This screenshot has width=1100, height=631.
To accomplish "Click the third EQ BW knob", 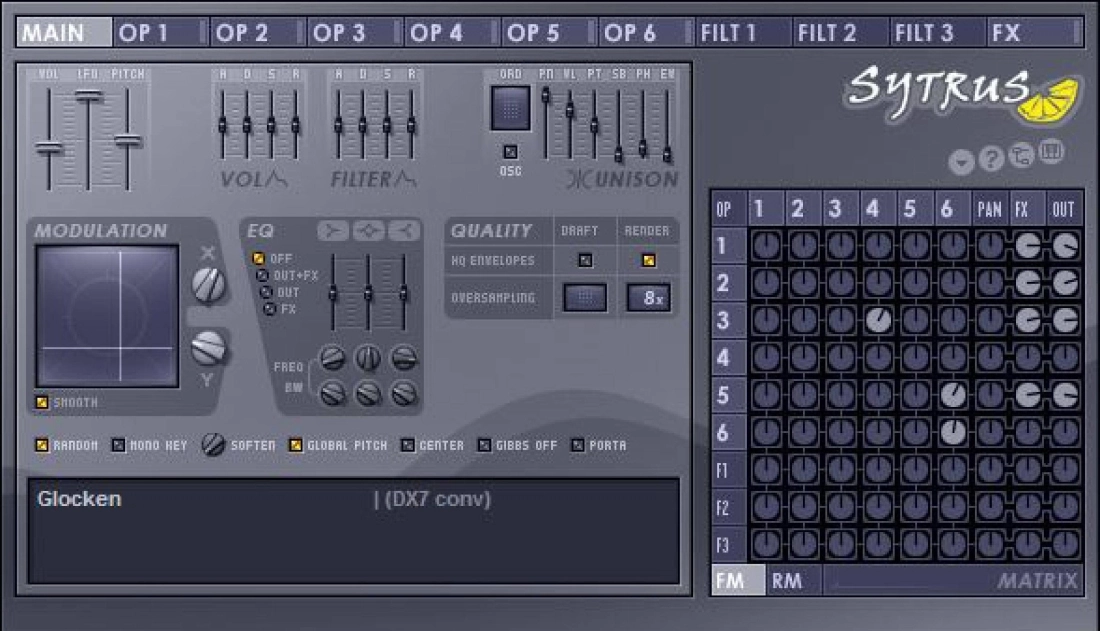I will [404, 393].
